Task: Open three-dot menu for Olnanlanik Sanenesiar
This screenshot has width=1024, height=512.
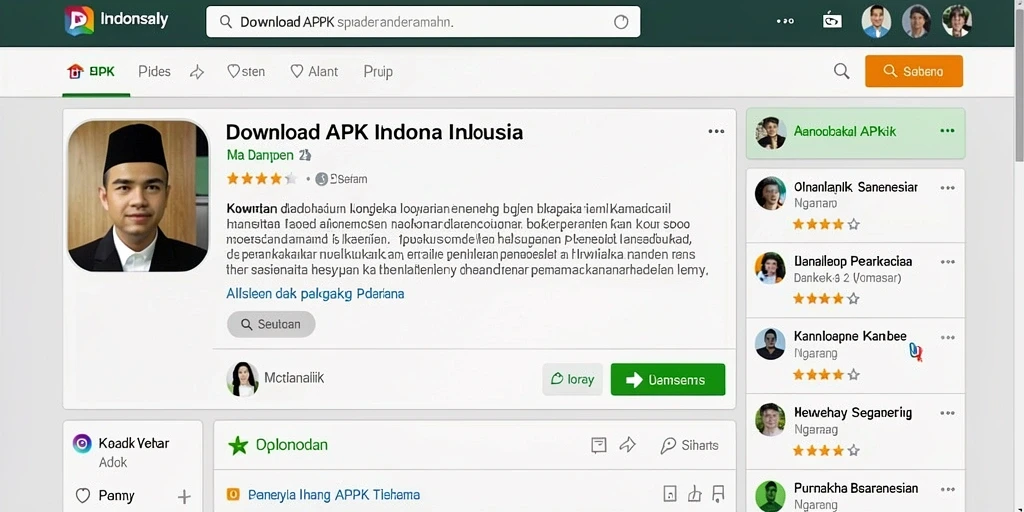Action: pyautogui.click(x=948, y=187)
